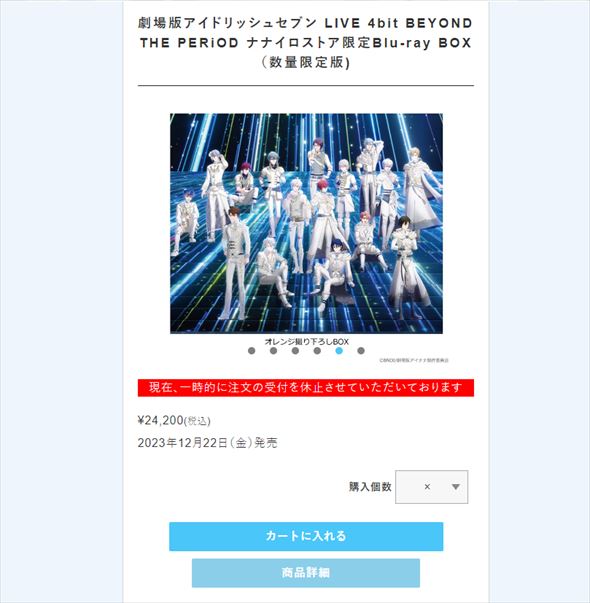Click the オレンジ描り下ろしBOX image caption
The width and height of the screenshot is (590, 603).
[x=307, y=341]
